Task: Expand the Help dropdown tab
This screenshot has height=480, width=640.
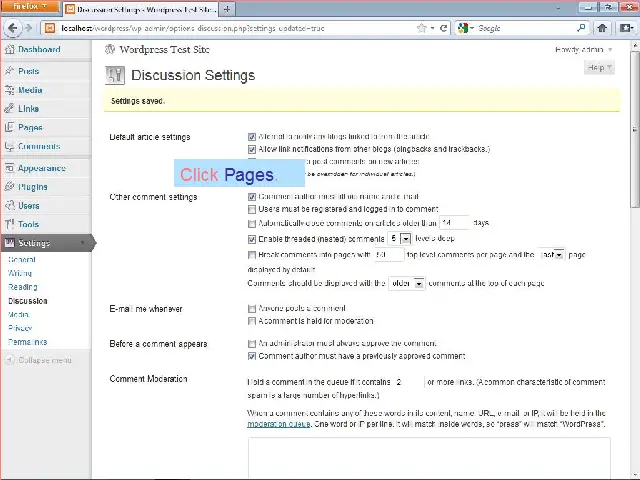Action: click(599, 67)
